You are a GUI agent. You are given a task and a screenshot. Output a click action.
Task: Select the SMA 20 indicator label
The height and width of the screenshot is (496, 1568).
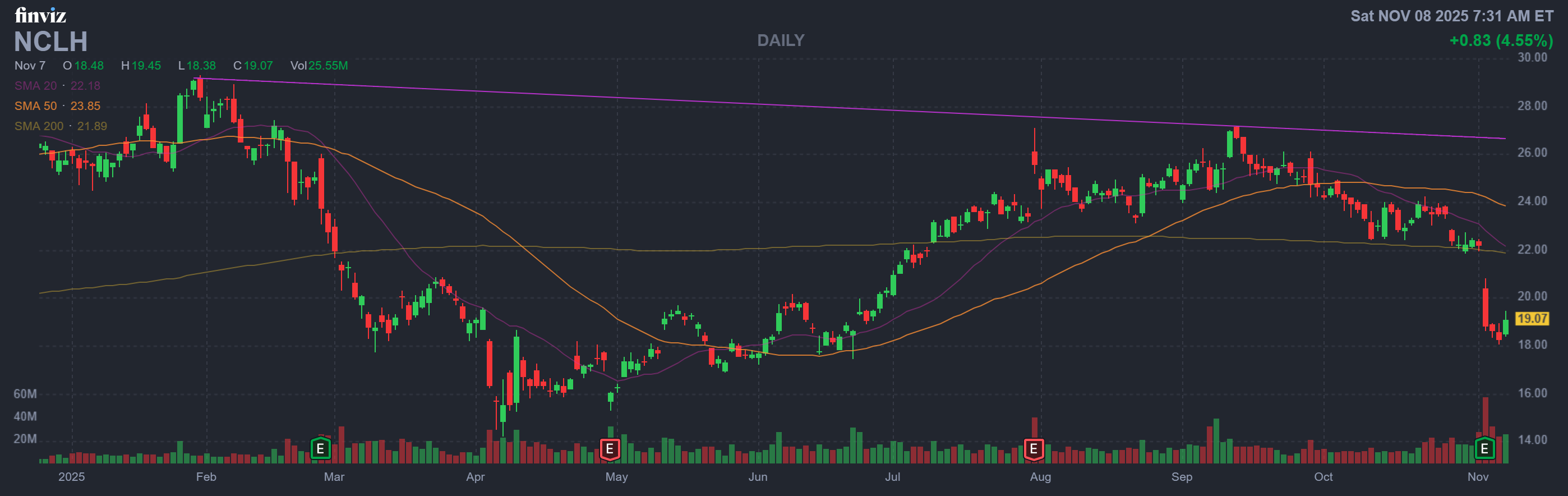pyautogui.click(x=57, y=86)
